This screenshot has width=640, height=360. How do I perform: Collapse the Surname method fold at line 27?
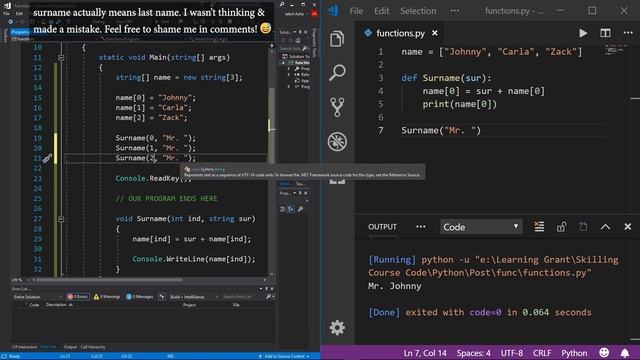coord(61,219)
